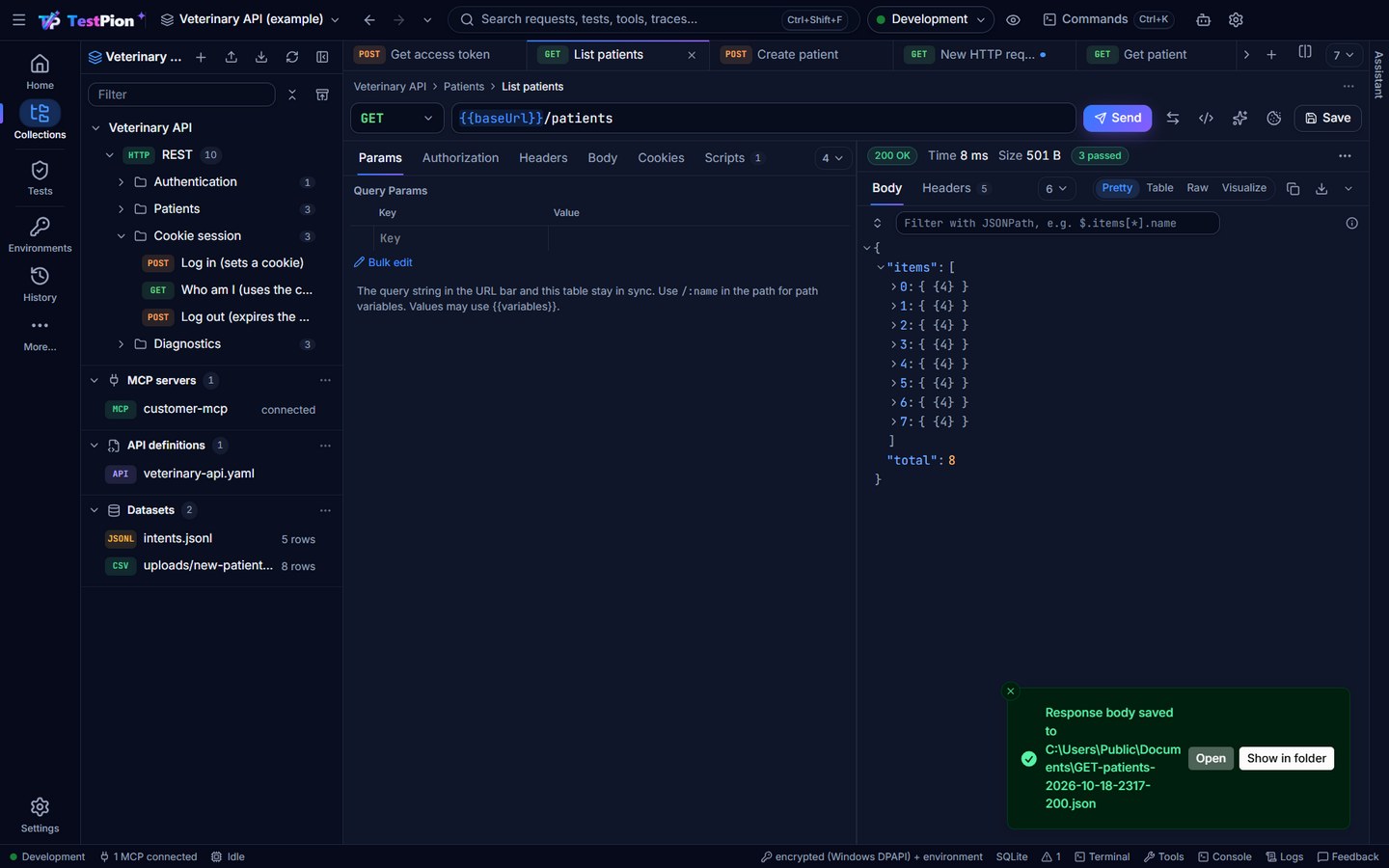This screenshot has width=1389, height=868.
Task: Click the AI sparkle icon beside Send
Action: tap(1239, 118)
